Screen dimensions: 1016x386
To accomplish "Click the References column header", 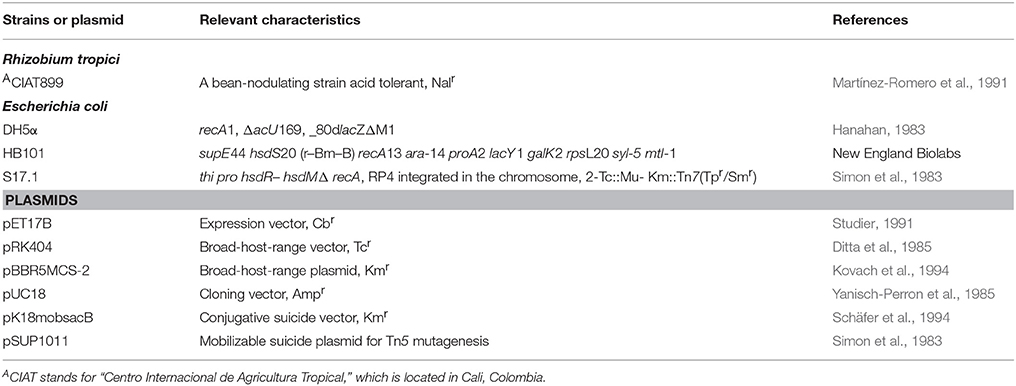I will point(870,20).
